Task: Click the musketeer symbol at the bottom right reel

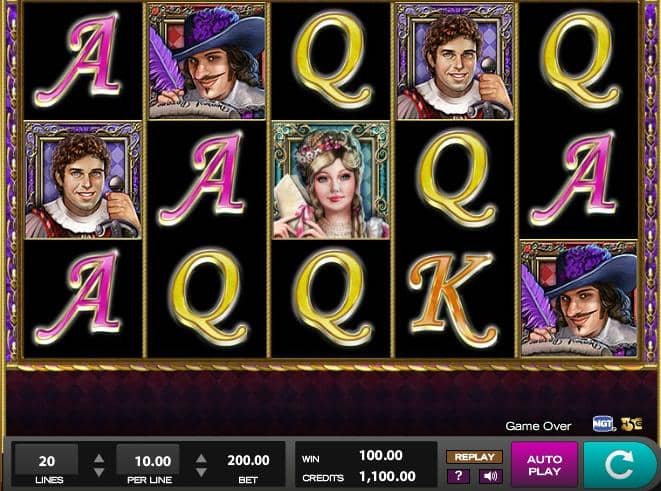Action: coord(579,299)
